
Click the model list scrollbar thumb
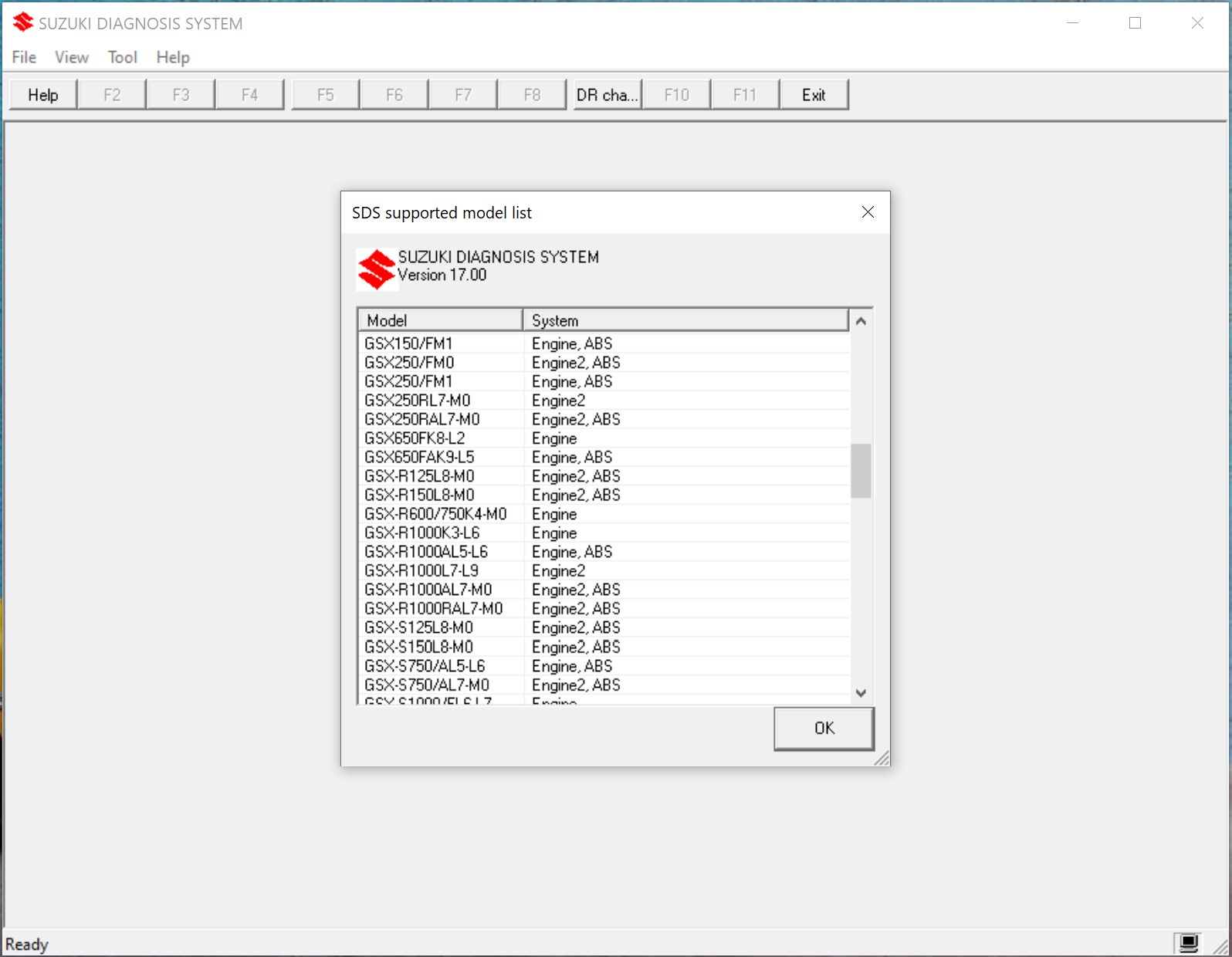click(x=861, y=471)
